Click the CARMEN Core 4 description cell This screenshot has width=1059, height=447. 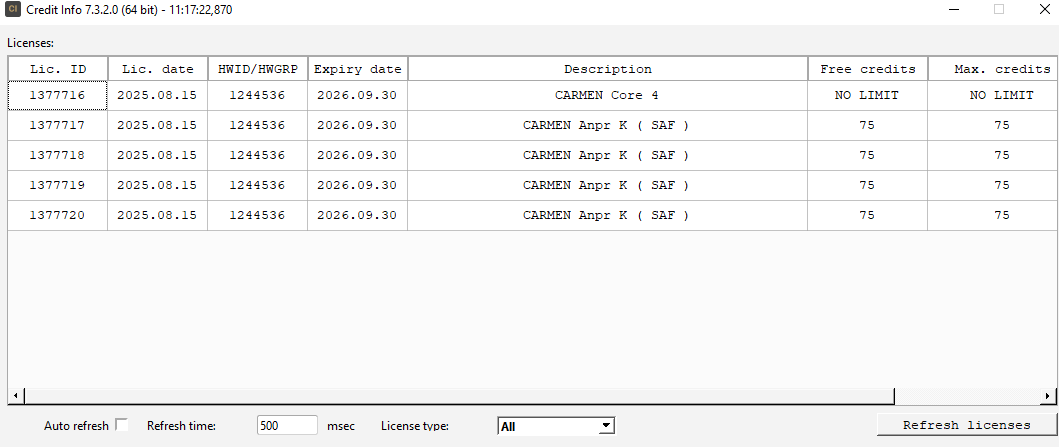[x=608, y=96]
